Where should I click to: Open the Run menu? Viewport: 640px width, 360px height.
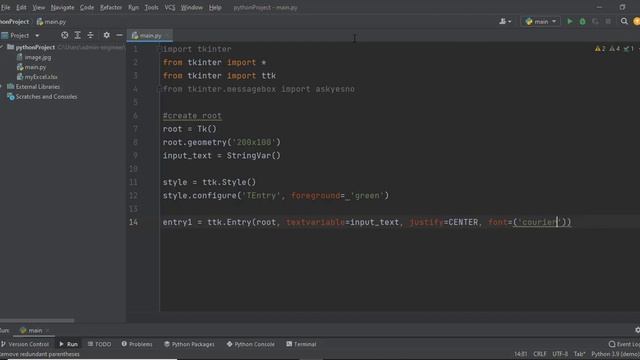click(x=133, y=7)
